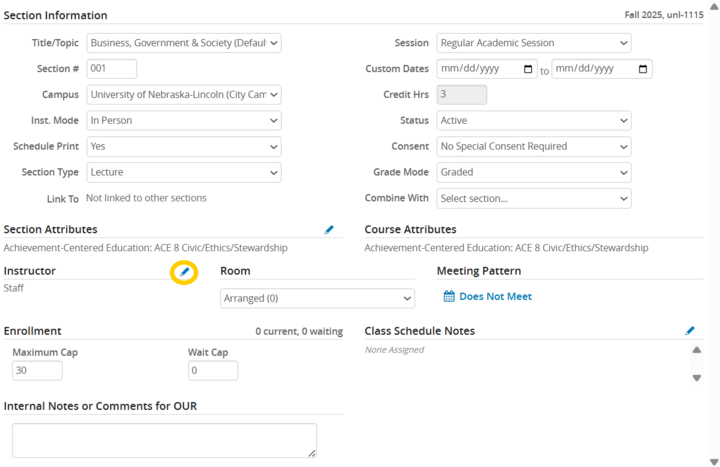
Task: Open the Consent dropdown
Action: (534, 146)
